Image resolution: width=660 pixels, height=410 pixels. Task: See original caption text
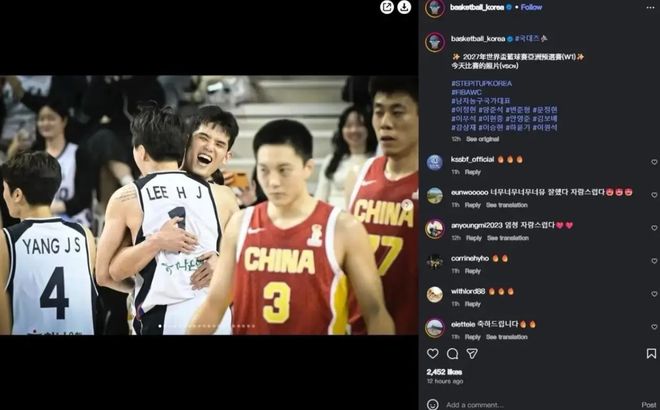(482, 139)
